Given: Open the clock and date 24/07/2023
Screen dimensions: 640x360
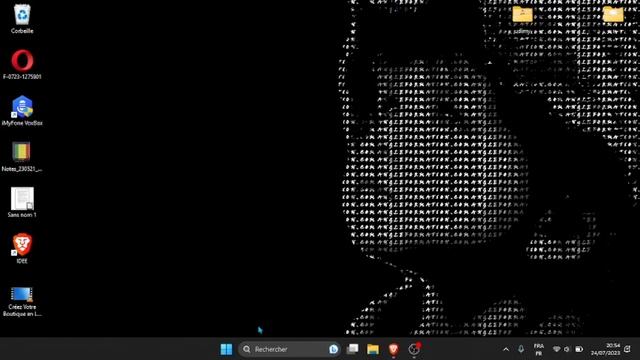Looking at the screenshot, I should (605, 349).
